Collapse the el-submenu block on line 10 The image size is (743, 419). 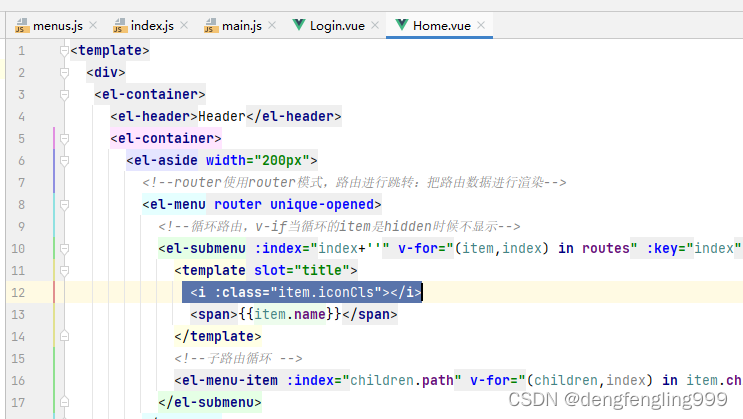point(64,249)
